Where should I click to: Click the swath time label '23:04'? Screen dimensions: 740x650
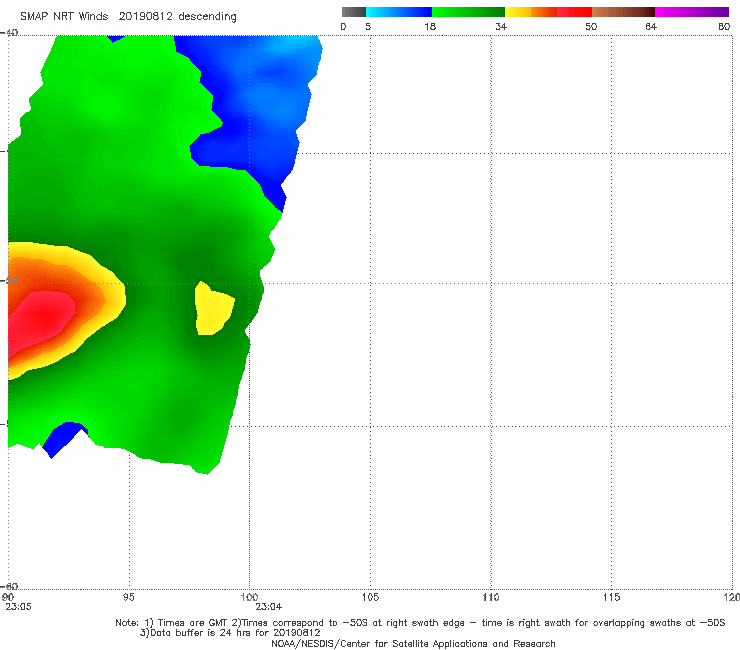[x=269, y=607]
